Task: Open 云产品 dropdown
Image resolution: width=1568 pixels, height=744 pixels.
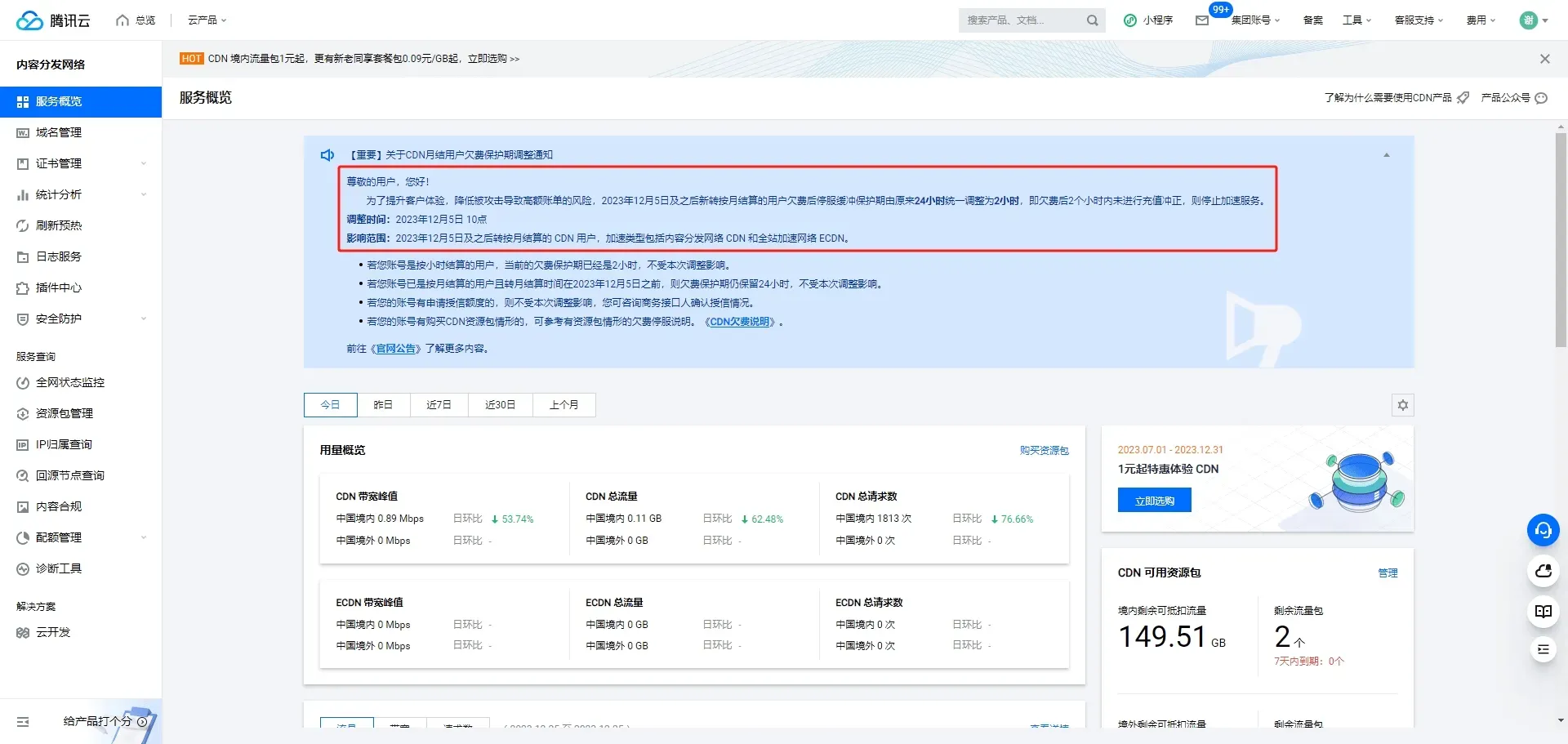Action: click(x=207, y=20)
